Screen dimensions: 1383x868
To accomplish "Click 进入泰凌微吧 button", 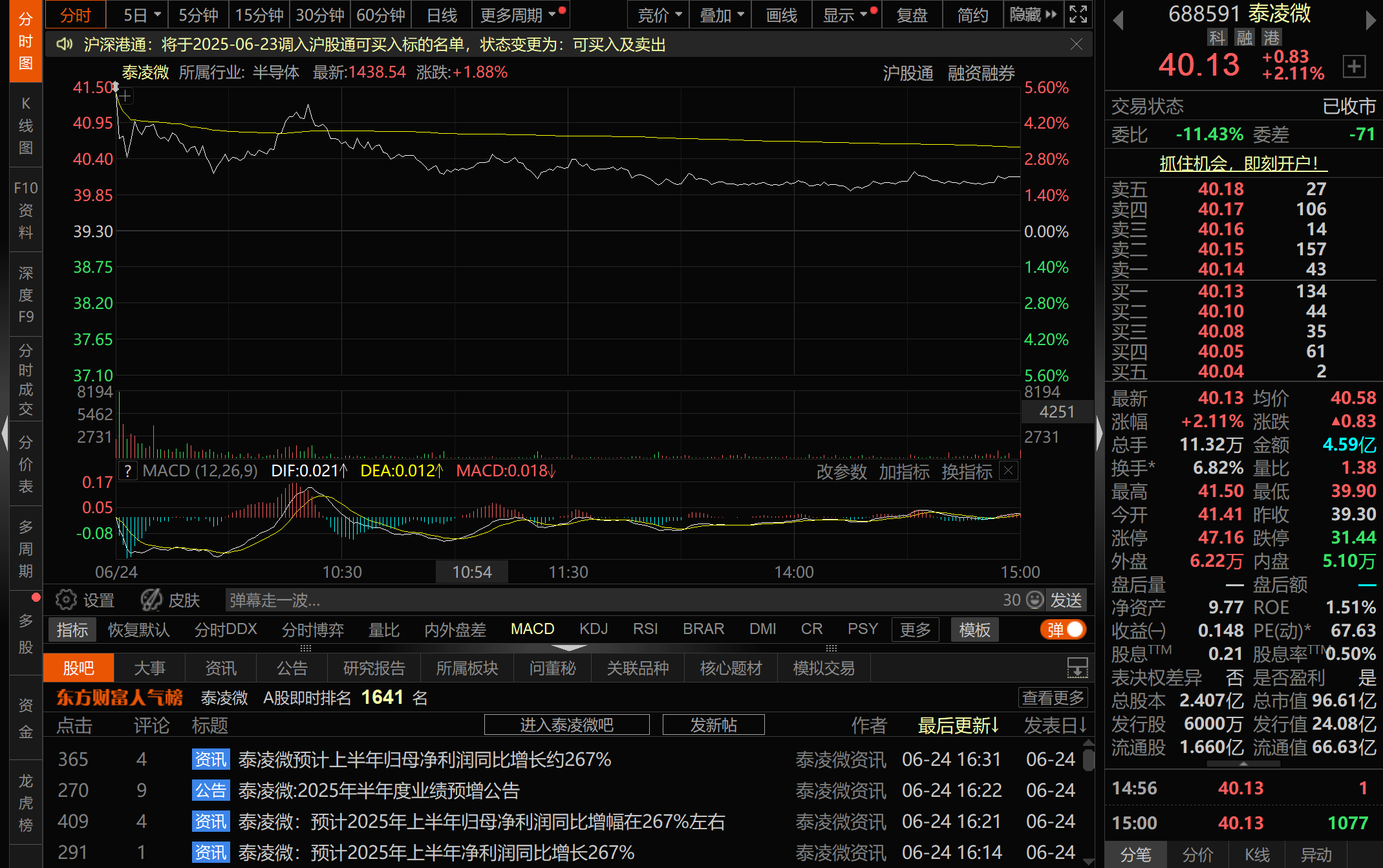I will 566,725.
